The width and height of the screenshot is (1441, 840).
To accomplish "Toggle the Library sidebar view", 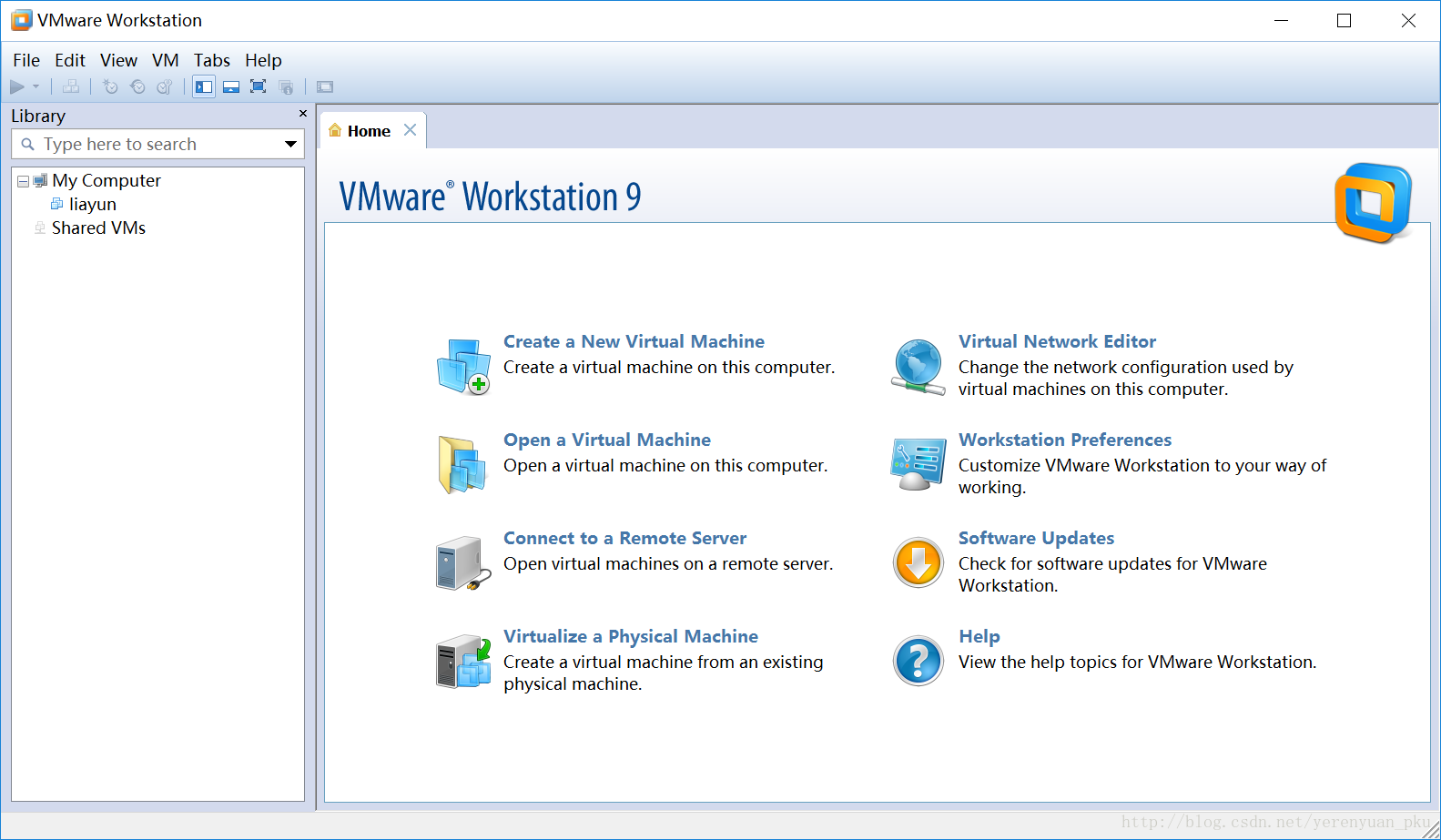I will [204, 86].
